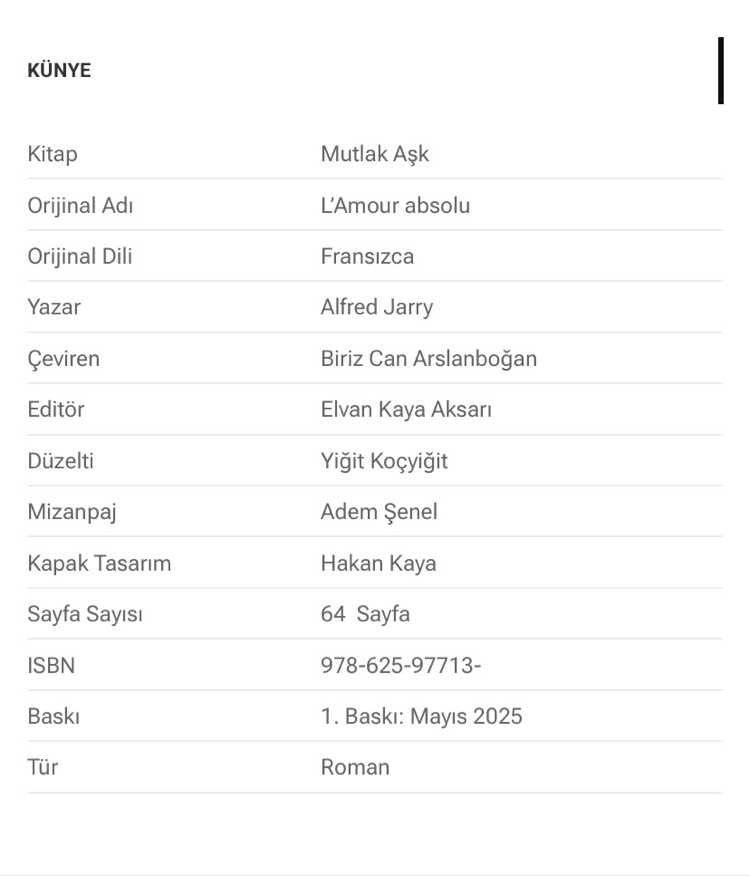Click cover designer Hakan Kaya
The image size is (750, 876).
point(378,564)
